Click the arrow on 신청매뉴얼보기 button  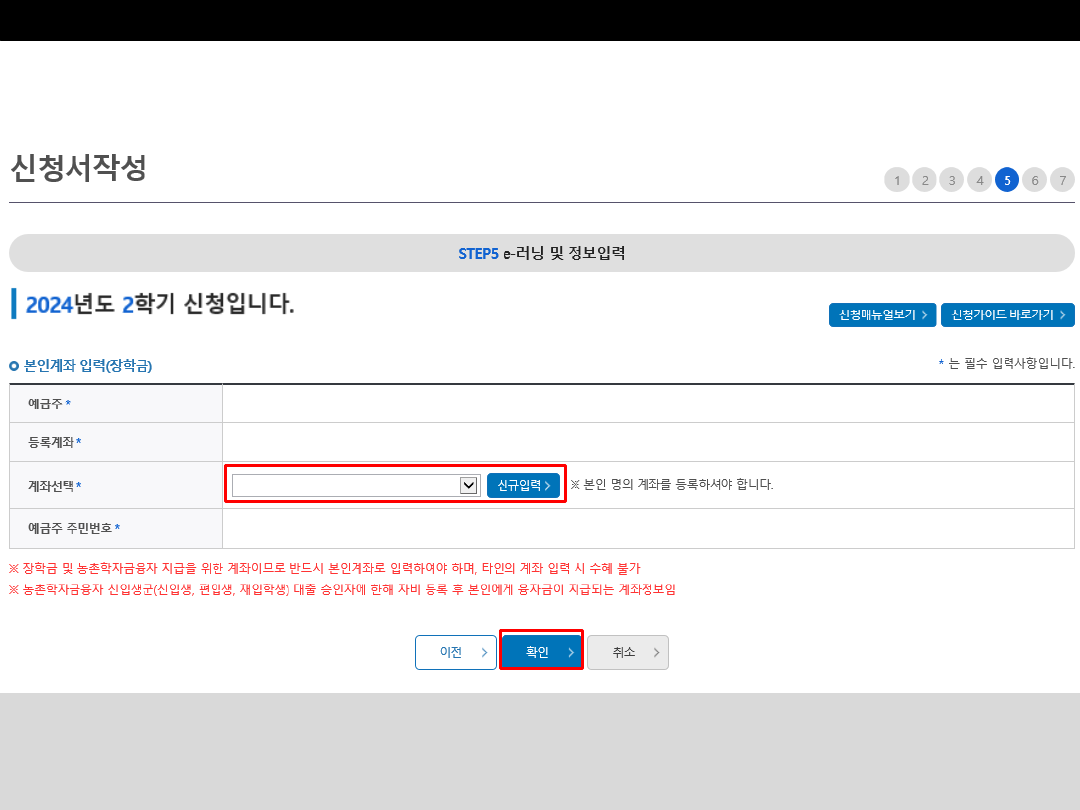pyautogui.click(x=924, y=315)
